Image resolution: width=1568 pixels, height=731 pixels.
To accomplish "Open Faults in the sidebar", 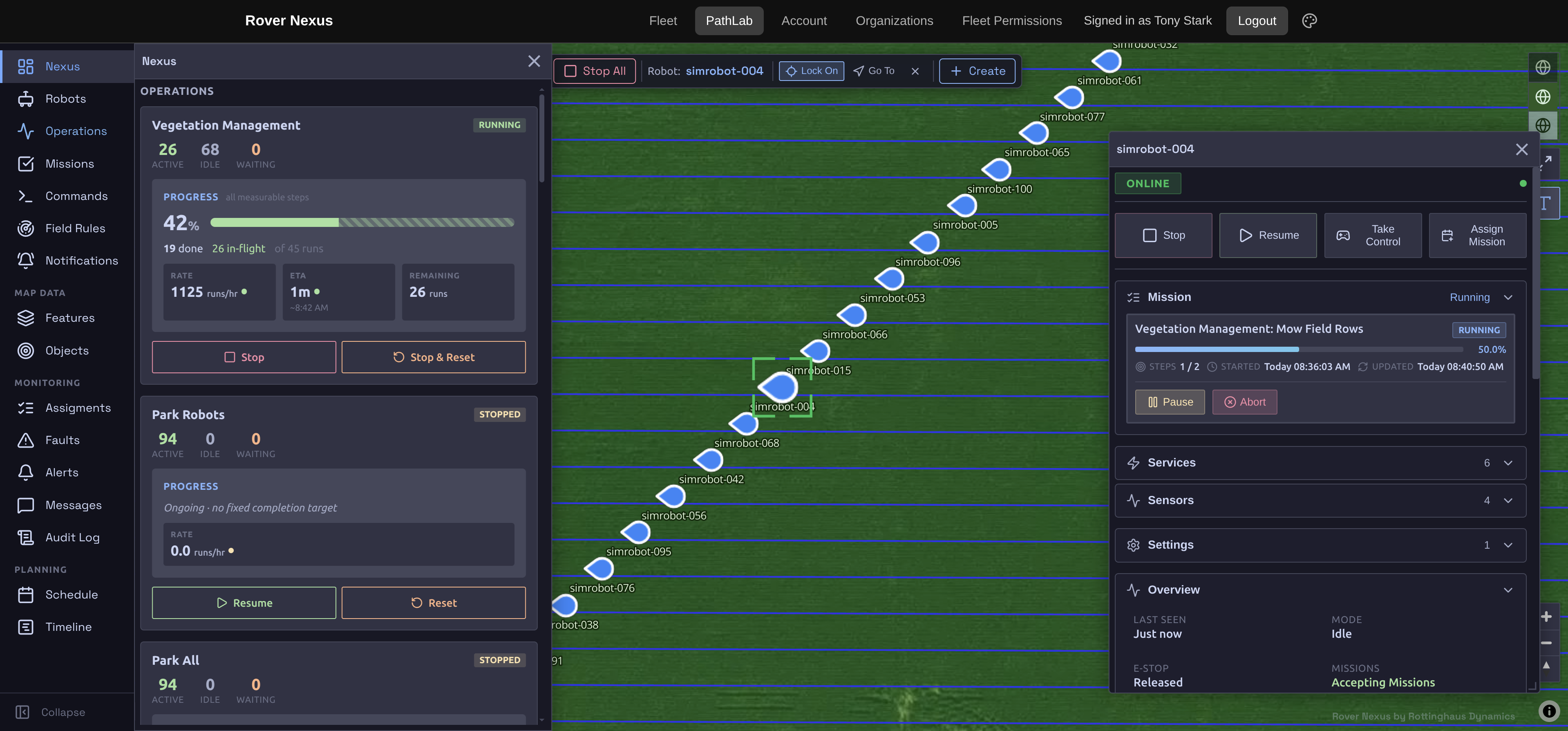I will (67, 440).
